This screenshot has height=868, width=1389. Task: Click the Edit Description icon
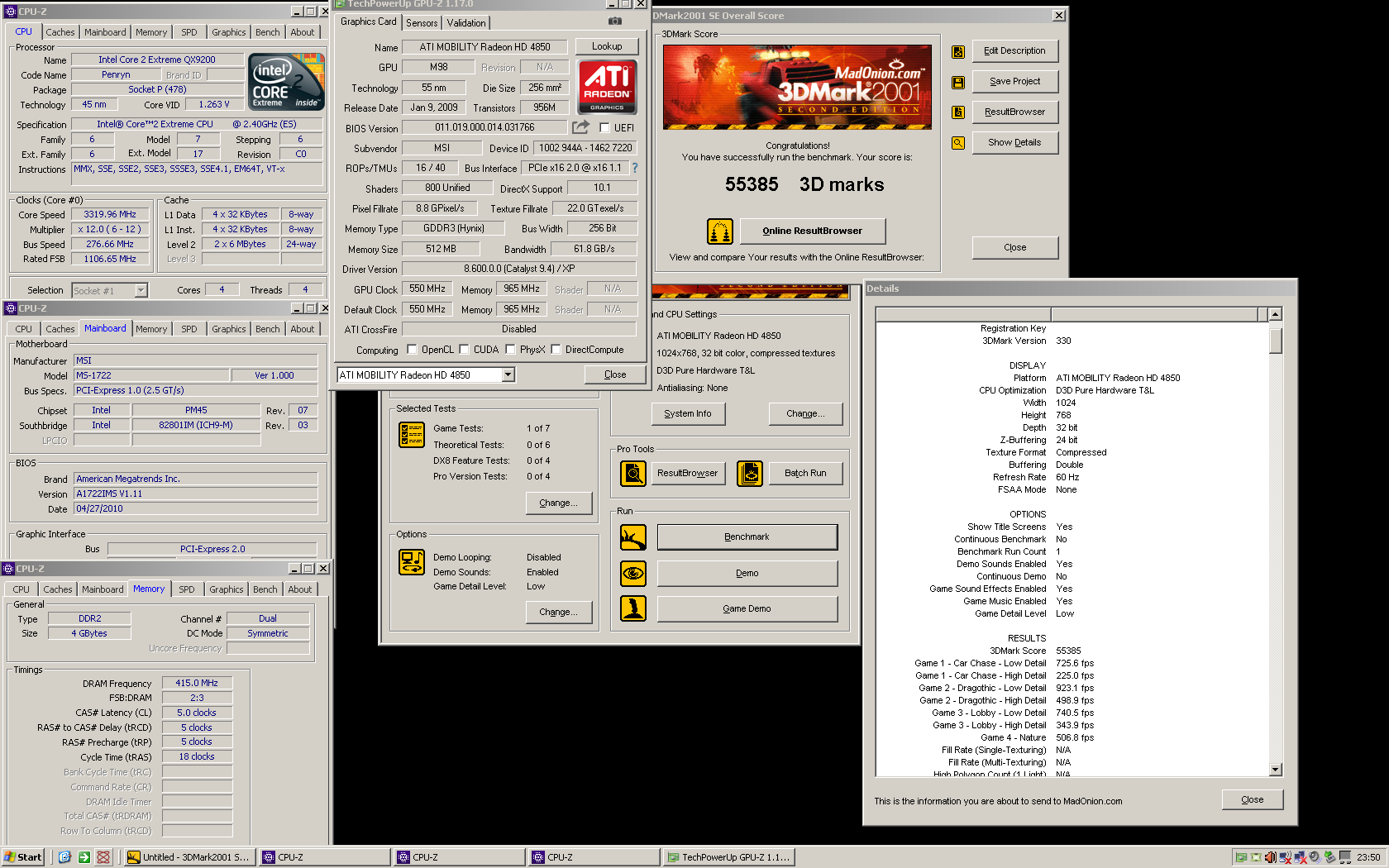click(957, 51)
